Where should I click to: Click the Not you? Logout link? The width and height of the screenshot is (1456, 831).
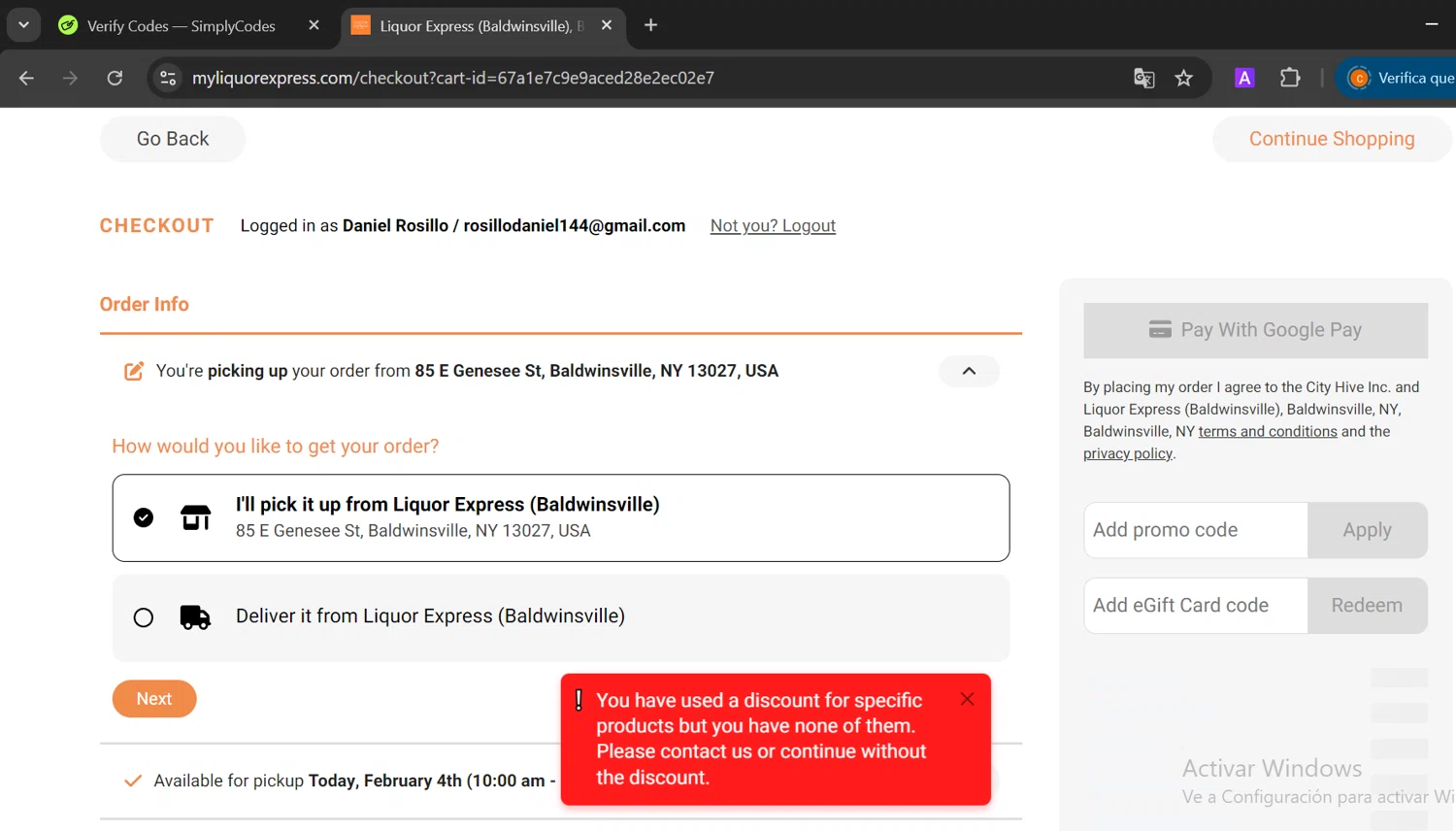(773, 225)
